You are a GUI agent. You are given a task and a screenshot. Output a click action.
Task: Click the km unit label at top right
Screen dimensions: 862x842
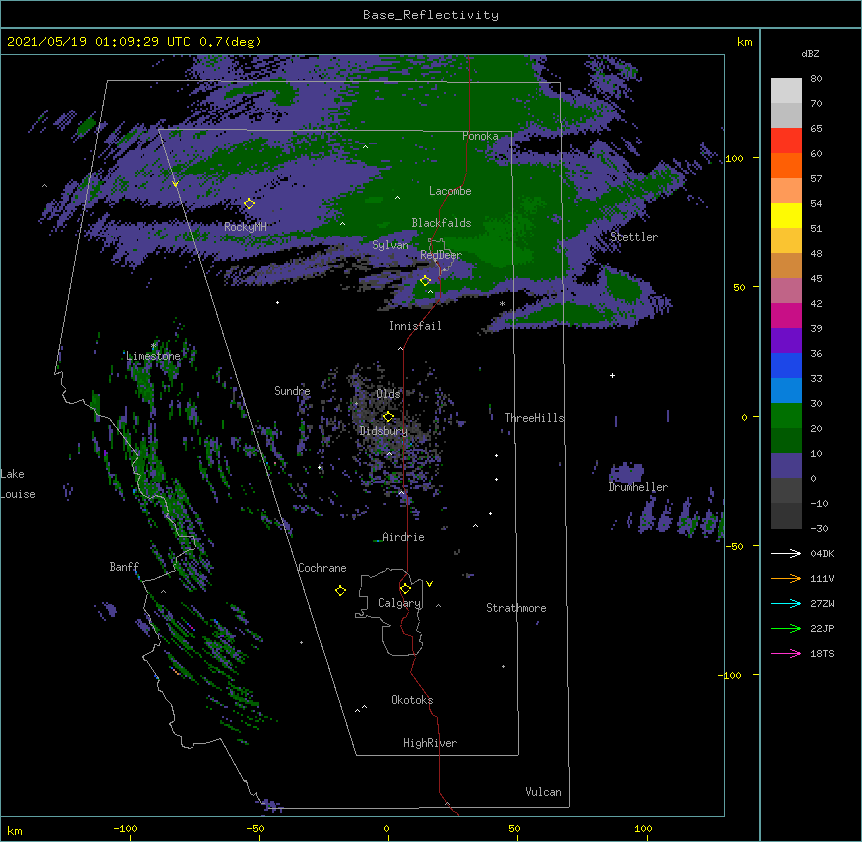coord(744,42)
